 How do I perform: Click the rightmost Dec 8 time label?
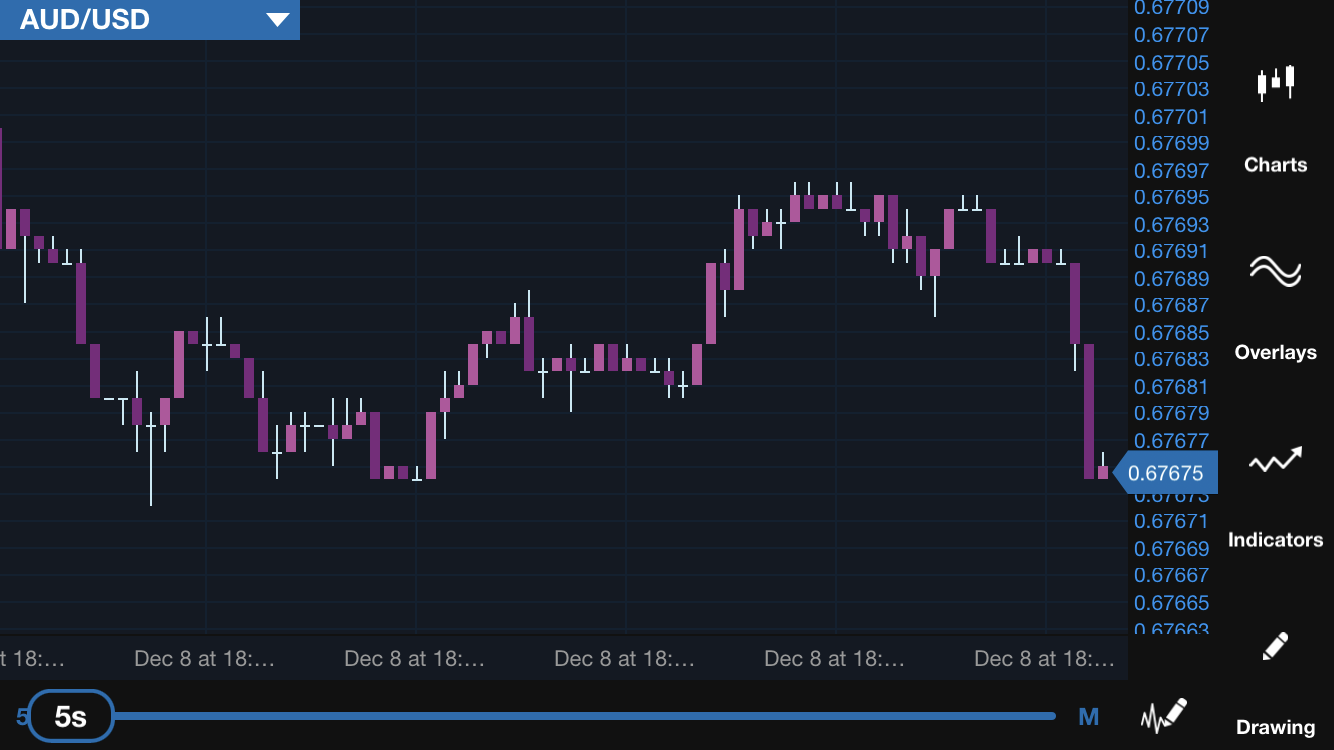(1044, 659)
